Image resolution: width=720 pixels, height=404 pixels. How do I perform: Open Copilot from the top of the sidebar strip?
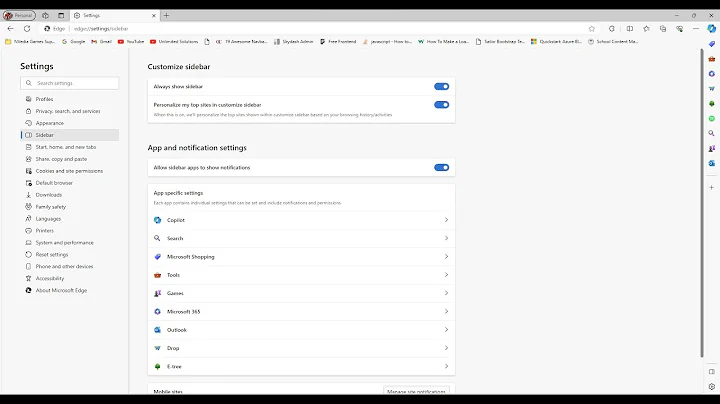click(711, 28)
